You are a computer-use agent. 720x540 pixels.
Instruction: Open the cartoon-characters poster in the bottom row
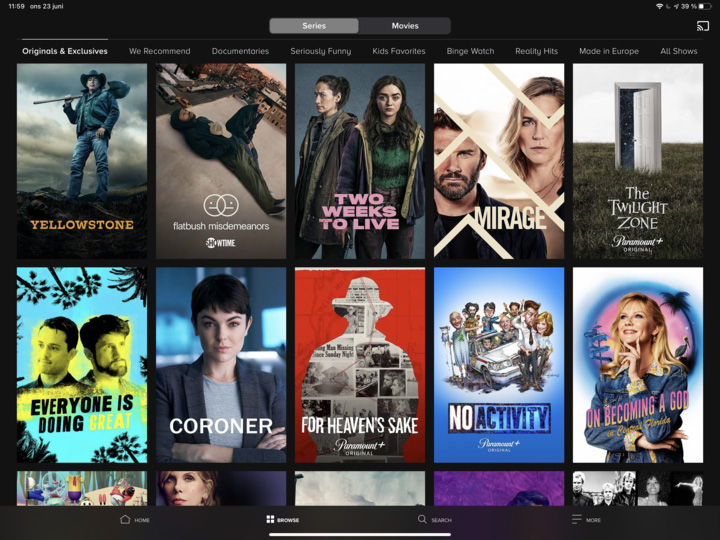pyautogui.click(x=82, y=488)
